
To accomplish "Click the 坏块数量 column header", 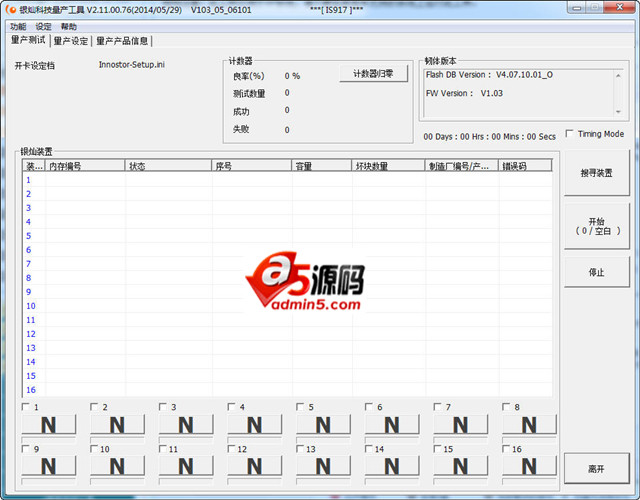I will click(x=388, y=166).
